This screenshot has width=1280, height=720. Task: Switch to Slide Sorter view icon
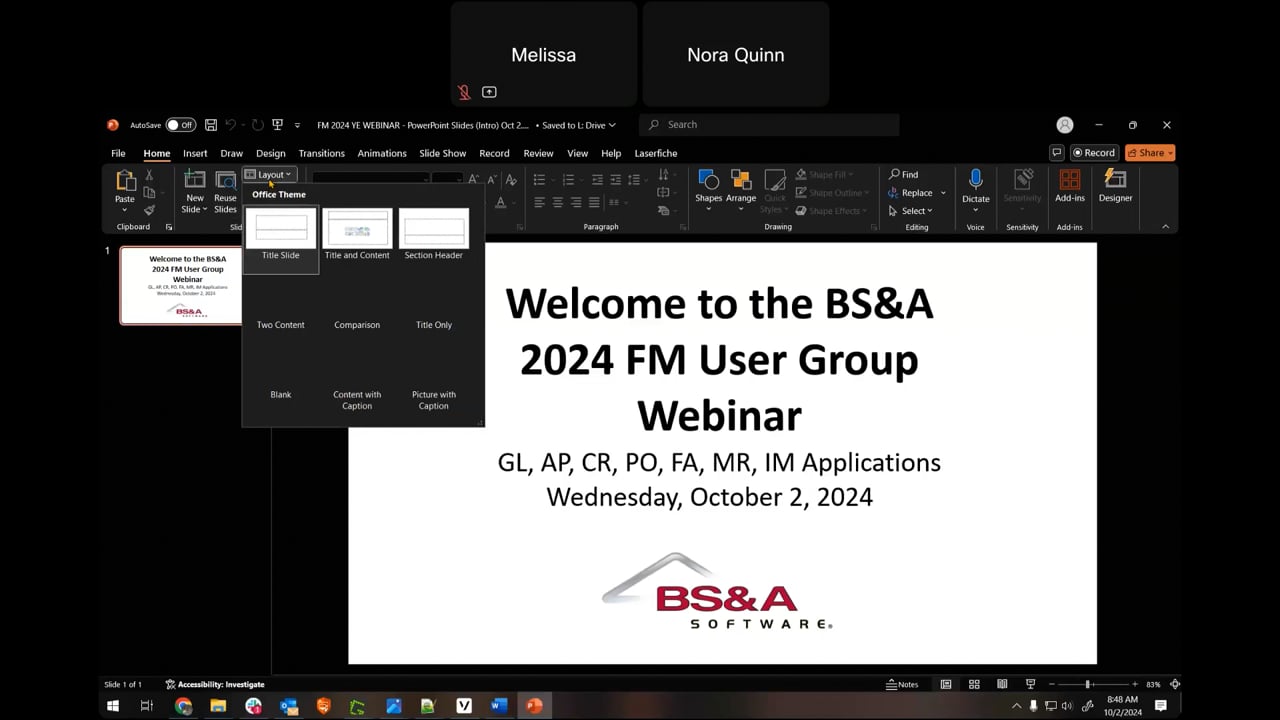tap(974, 684)
